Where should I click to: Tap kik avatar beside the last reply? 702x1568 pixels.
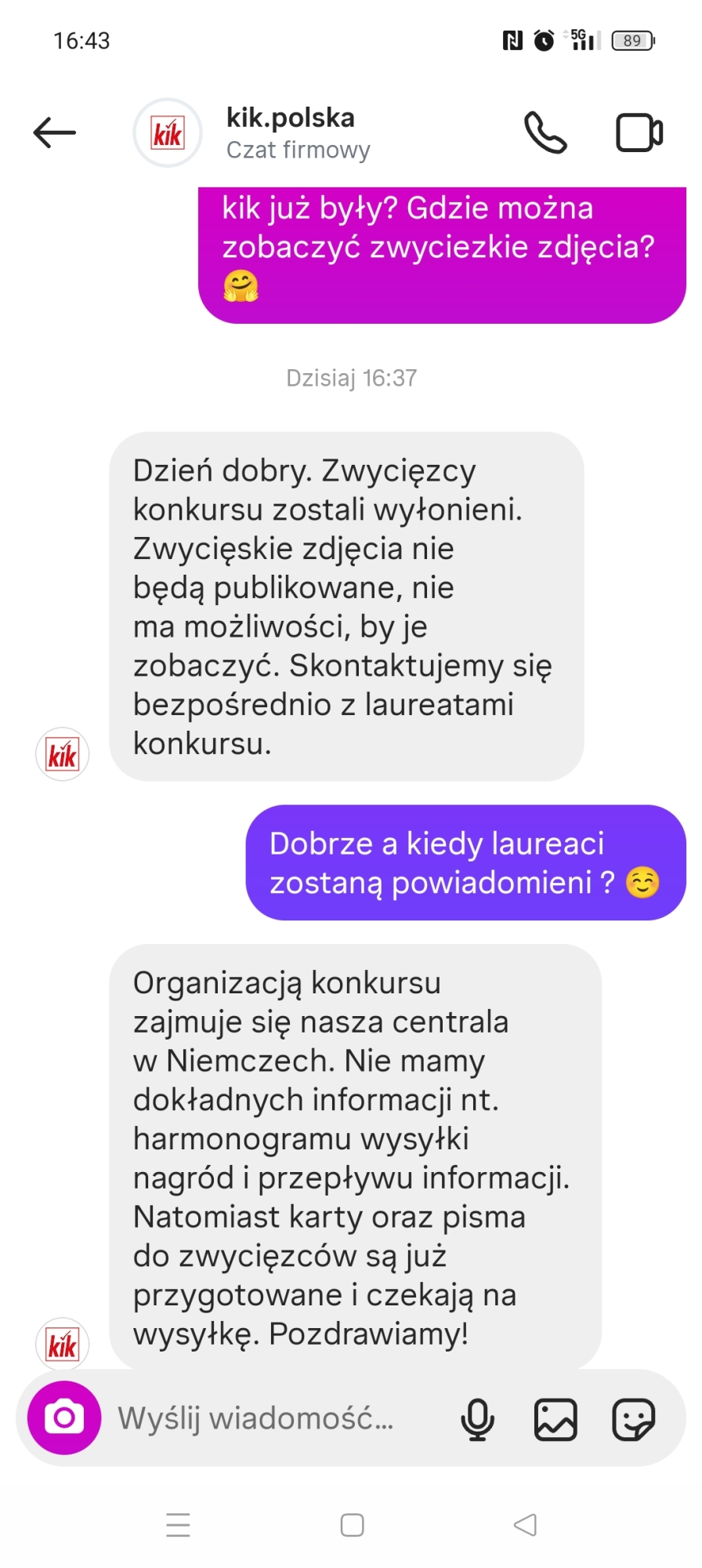[x=63, y=1345]
